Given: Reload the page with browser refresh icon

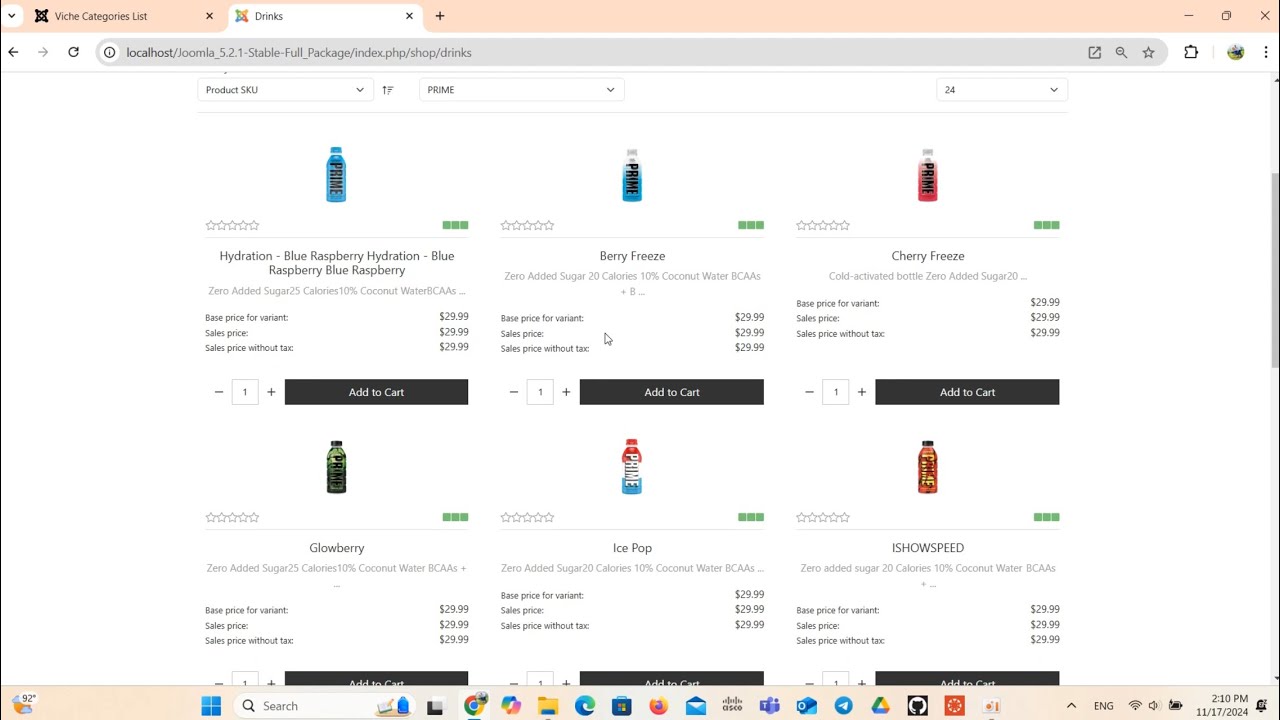Looking at the screenshot, I should 73,52.
